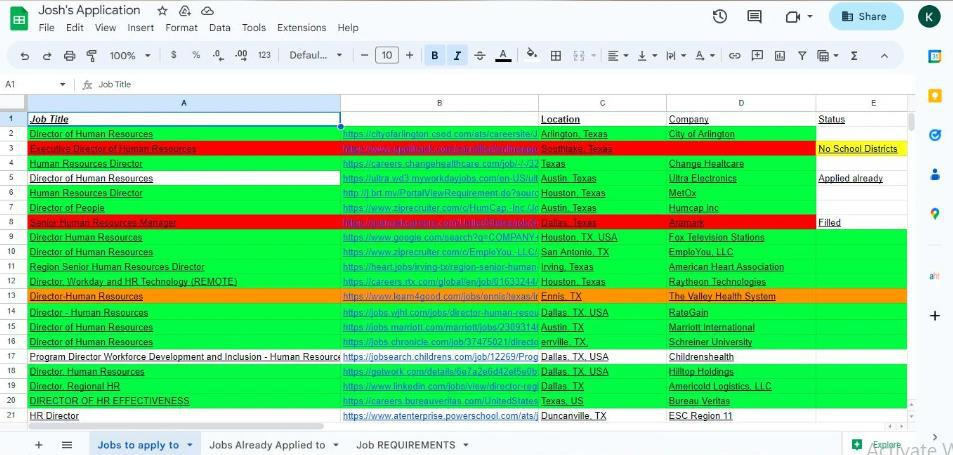This screenshot has height=455, width=953.
Task: Toggle strikethrough formatting
Action: tap(480, 56)
